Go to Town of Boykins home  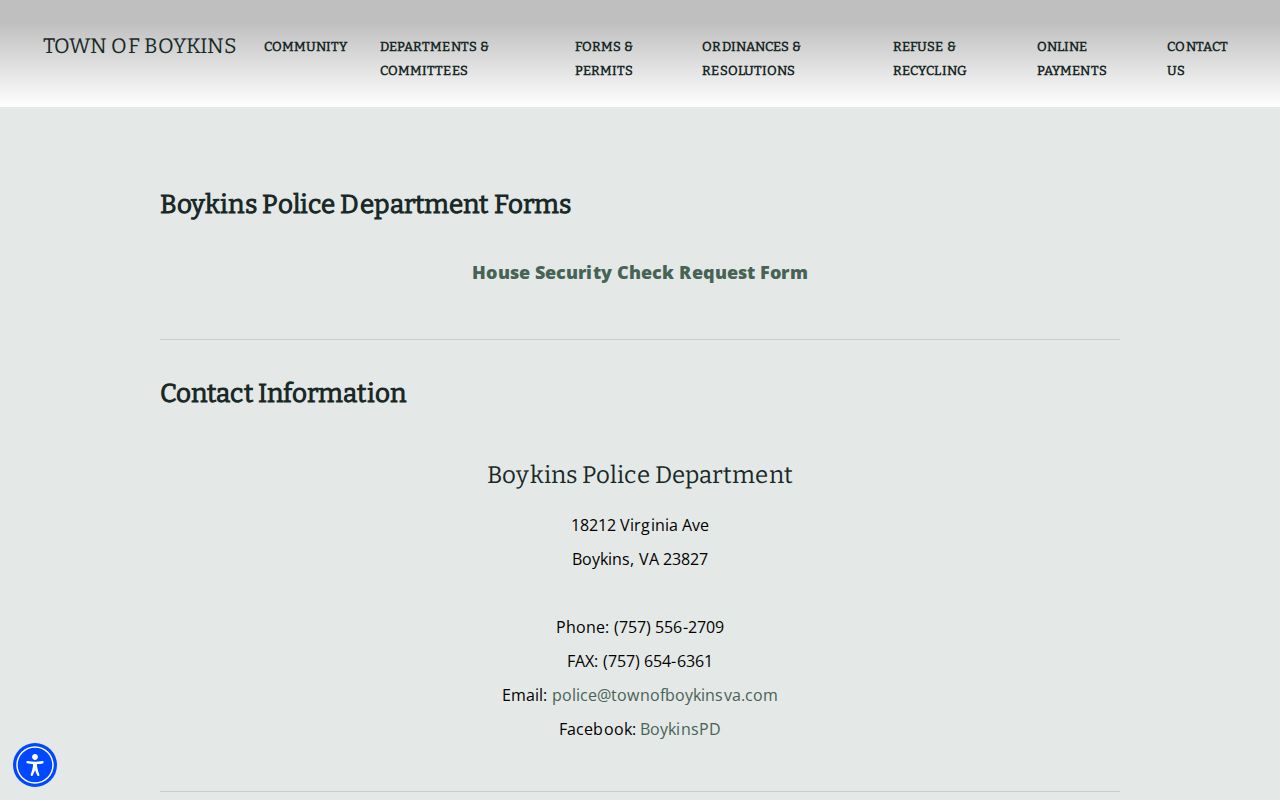(x=140, y=46)
